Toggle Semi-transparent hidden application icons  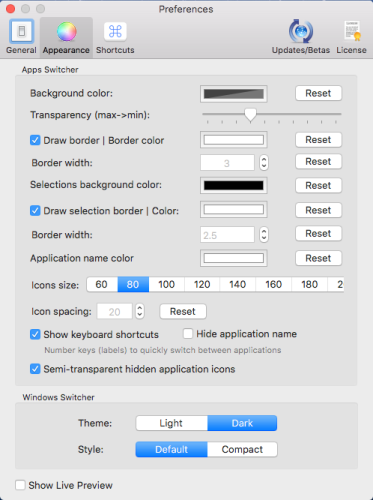35,369
